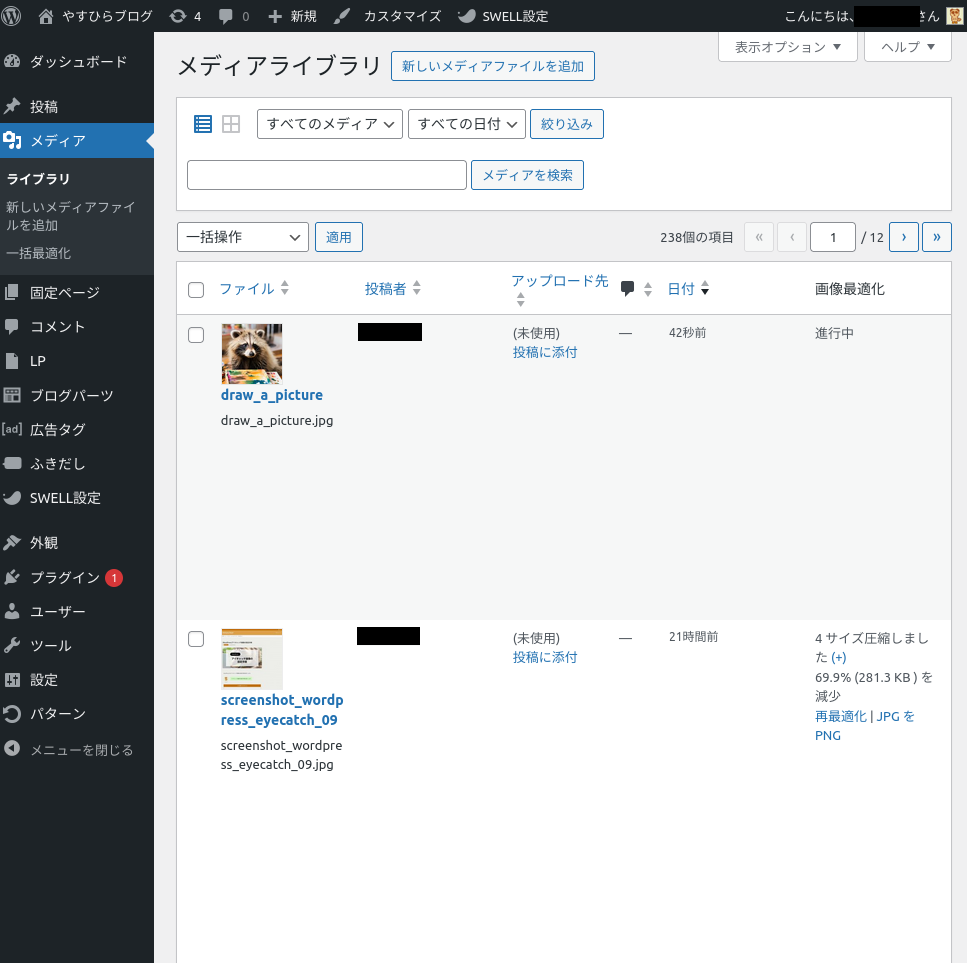The width and height of the screenshot is (967, 963).
Task: Click the ツール wrench icon
Action: tap(12, 645)
